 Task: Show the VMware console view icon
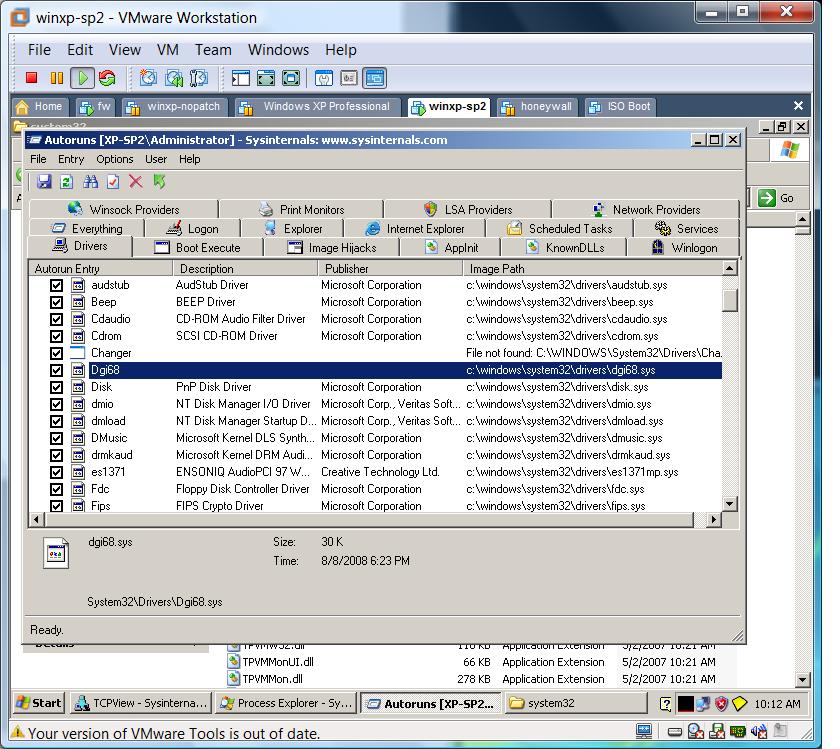374,78
